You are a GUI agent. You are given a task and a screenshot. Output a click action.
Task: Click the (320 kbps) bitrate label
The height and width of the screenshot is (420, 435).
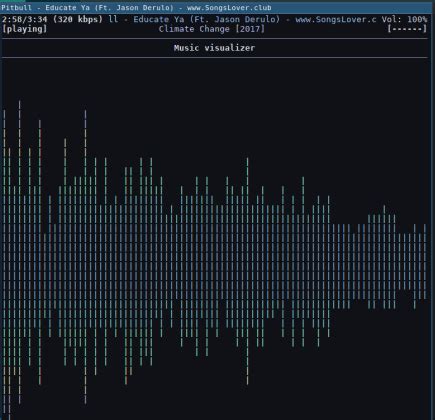78,19
